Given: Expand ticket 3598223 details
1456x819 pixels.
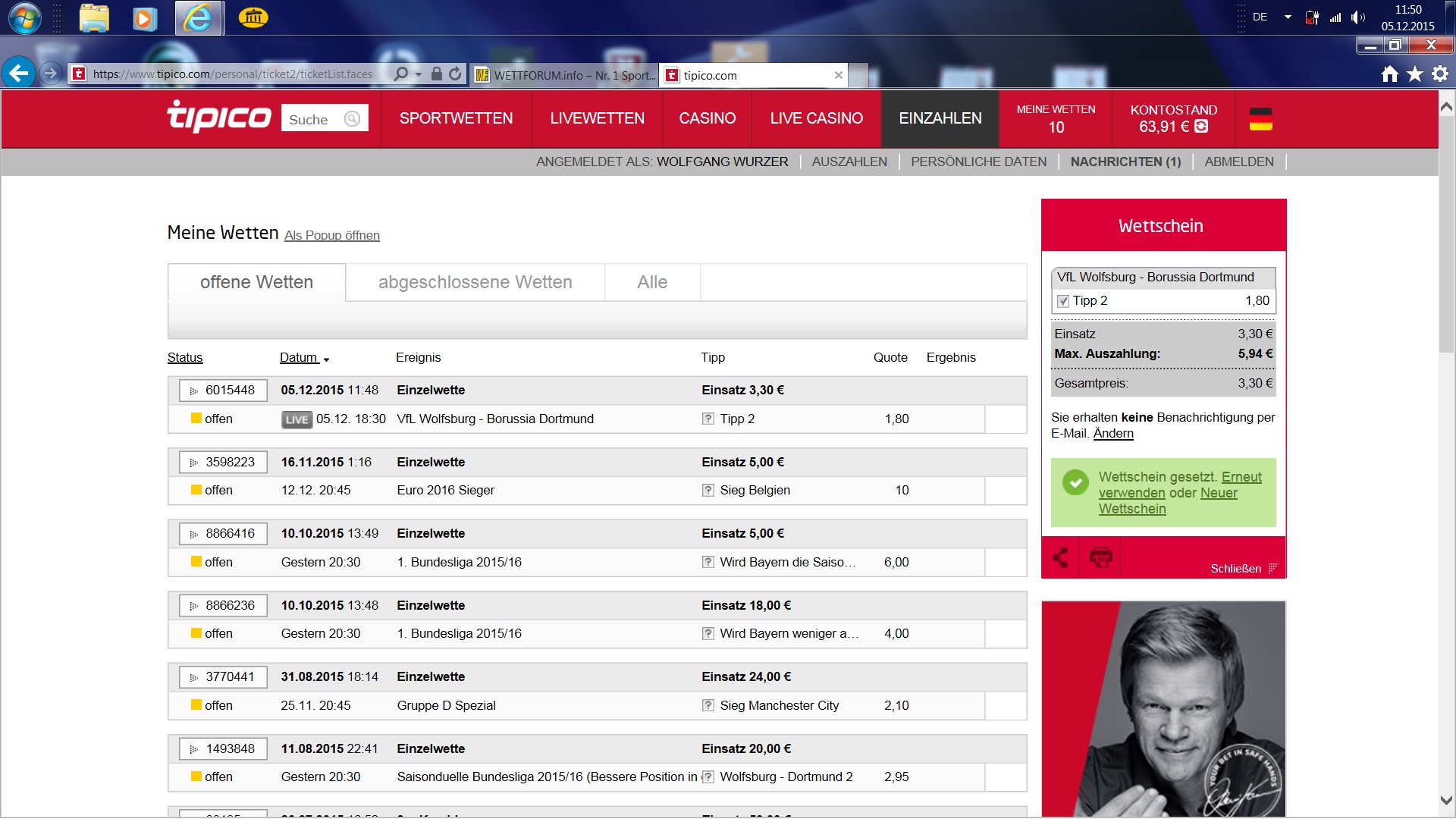Looking at the screenshot, I should pos(223,462).
